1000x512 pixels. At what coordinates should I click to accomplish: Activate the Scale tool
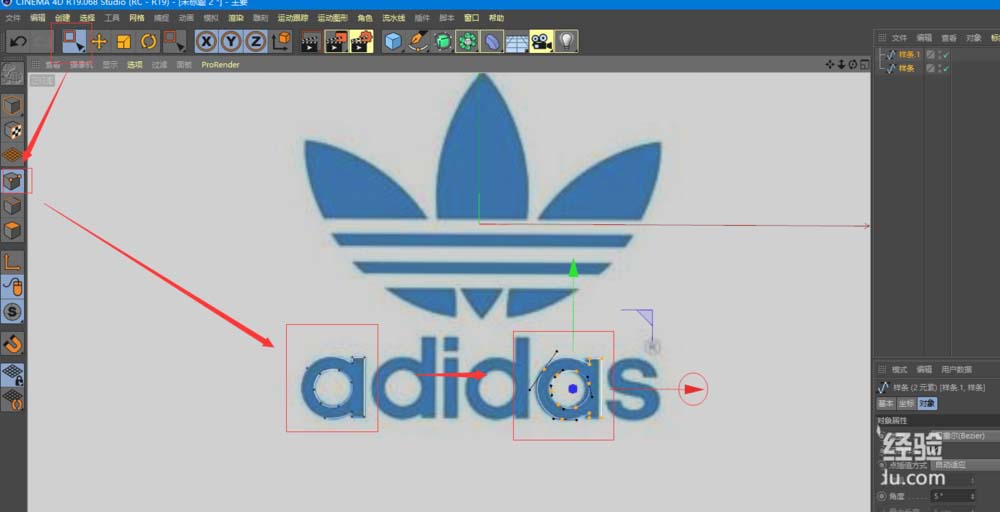[x=124, y=42]
